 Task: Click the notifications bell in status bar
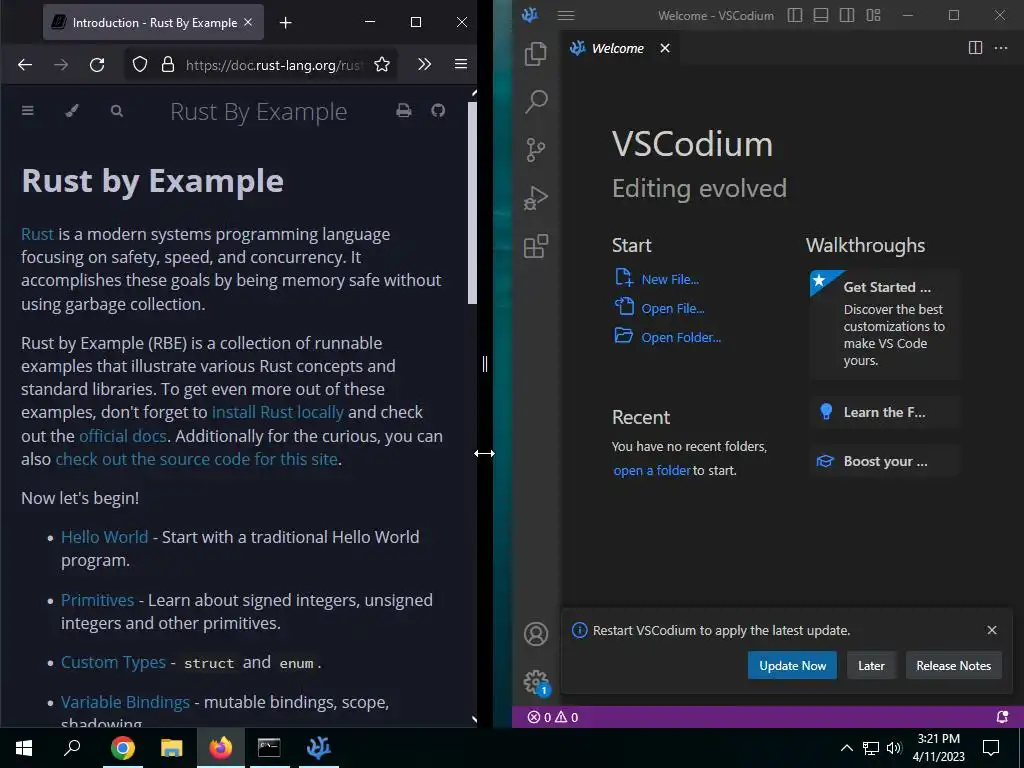[x=1002, y=717]
